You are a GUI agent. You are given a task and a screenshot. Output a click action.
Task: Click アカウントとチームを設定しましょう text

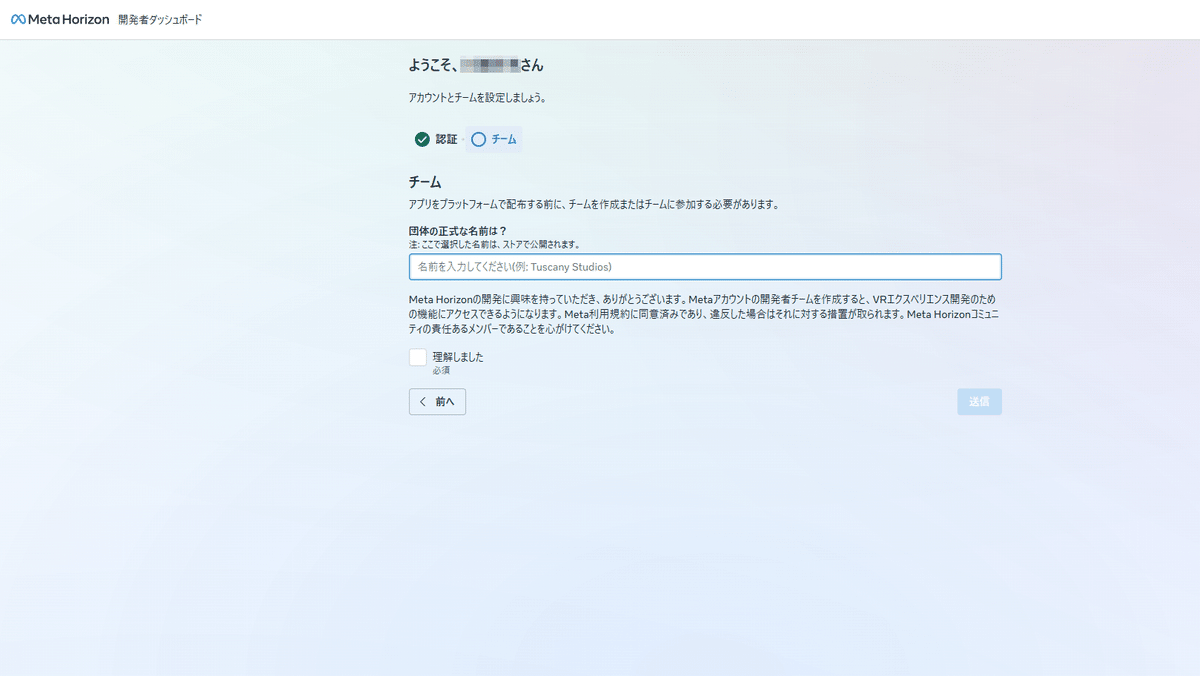[x=477, y=98]
